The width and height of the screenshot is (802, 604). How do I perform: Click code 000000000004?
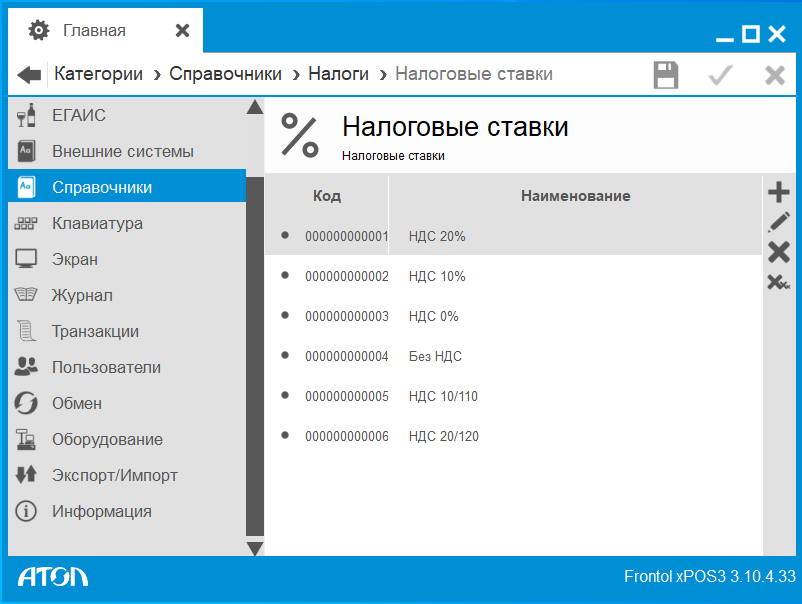pos(347,356)
